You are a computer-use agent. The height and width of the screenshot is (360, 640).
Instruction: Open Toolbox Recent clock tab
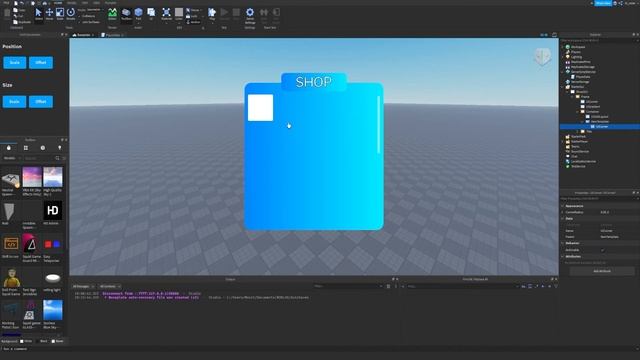coord(42,148)
